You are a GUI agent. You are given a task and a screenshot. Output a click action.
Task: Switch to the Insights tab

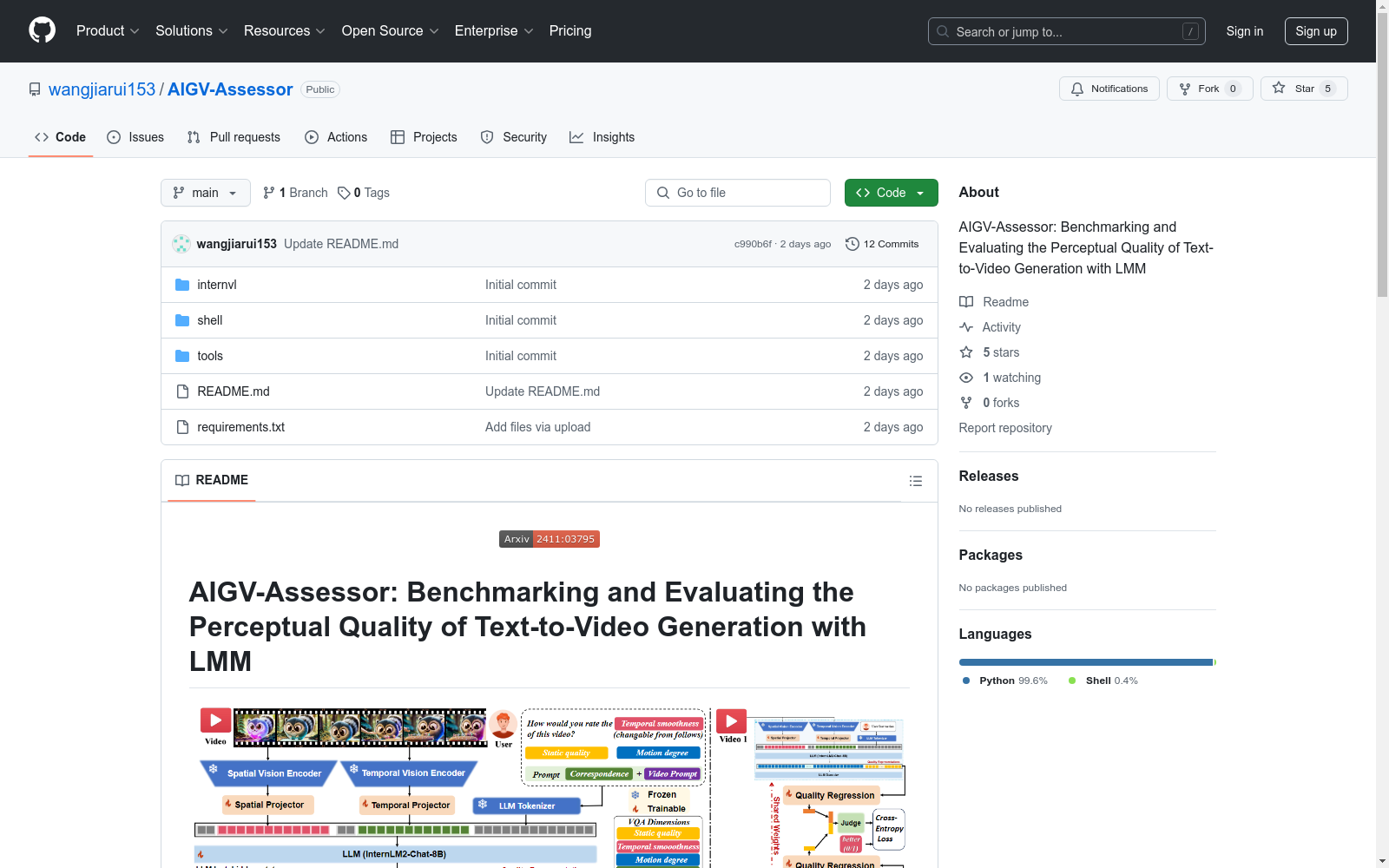coord(602,137)
